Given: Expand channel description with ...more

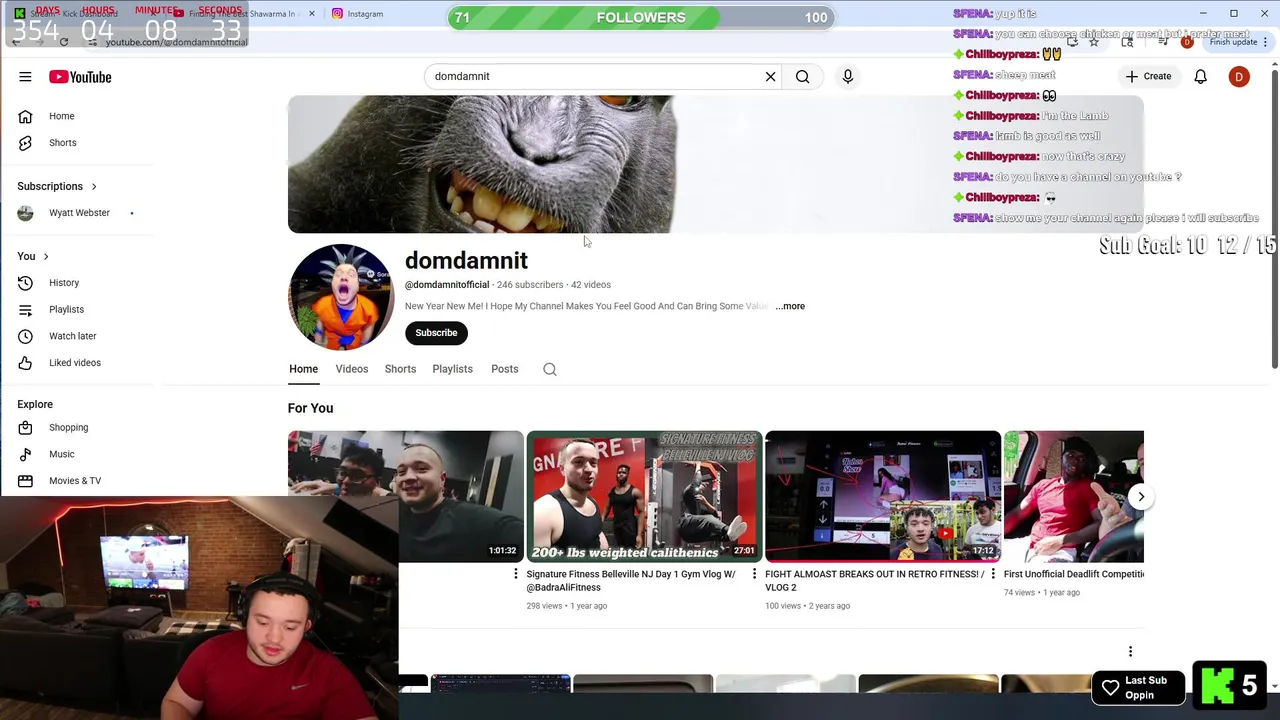Looking at the screenshot, I should coord(790,306).
